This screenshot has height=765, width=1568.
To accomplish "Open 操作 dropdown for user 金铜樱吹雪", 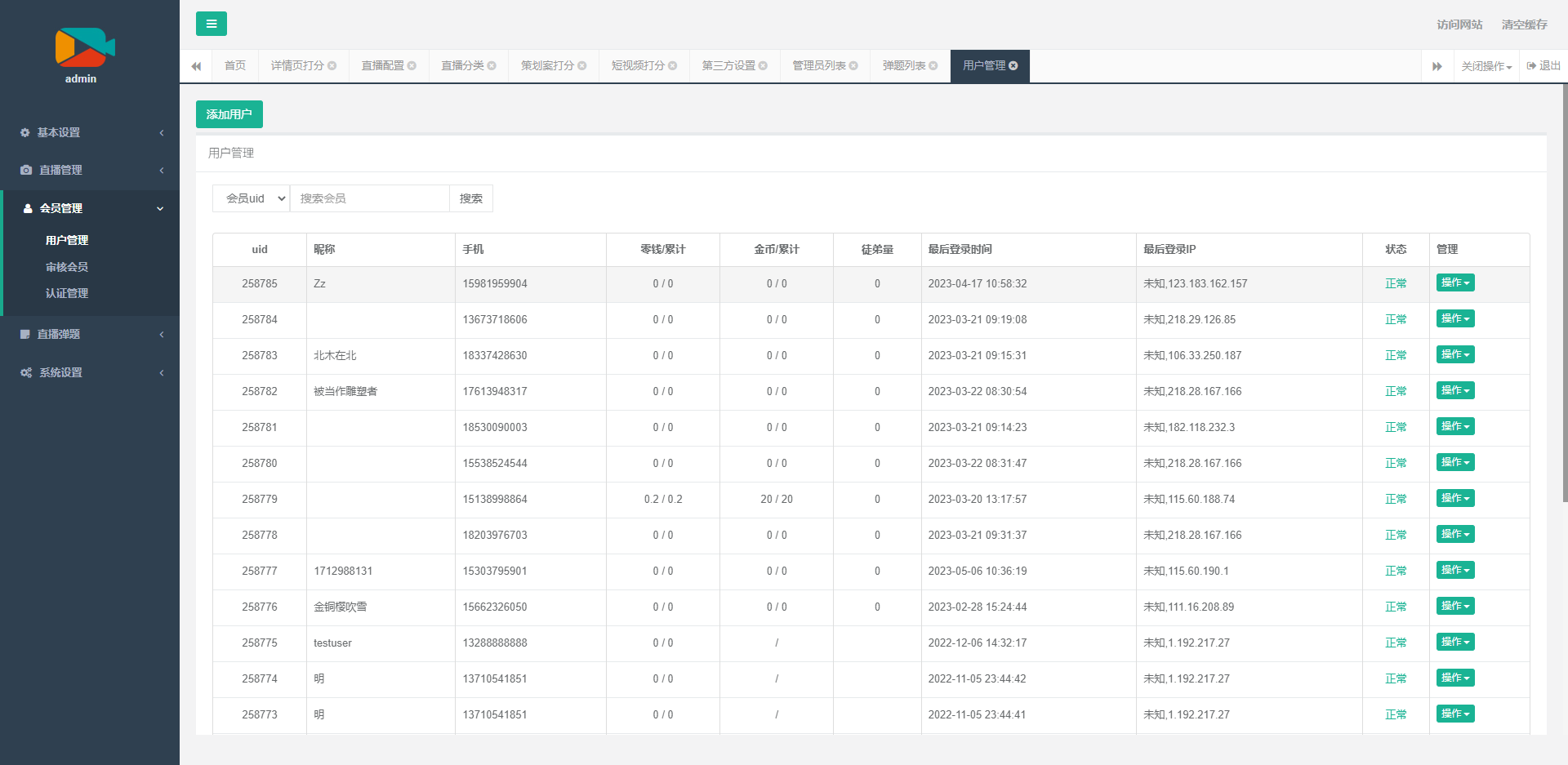I will (x=1455, y=606).
